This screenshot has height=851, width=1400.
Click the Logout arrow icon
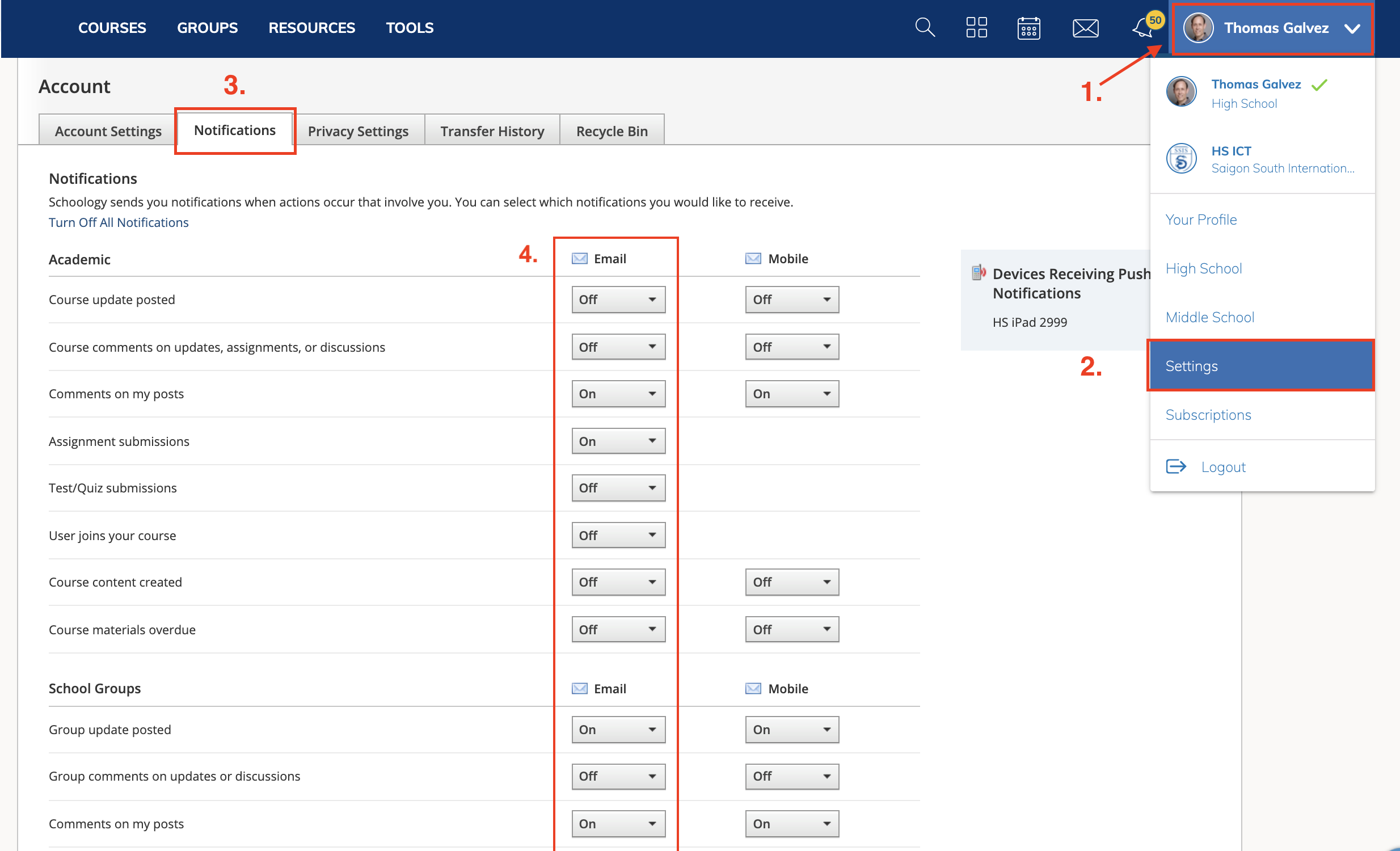click(x=1175, y=466)
